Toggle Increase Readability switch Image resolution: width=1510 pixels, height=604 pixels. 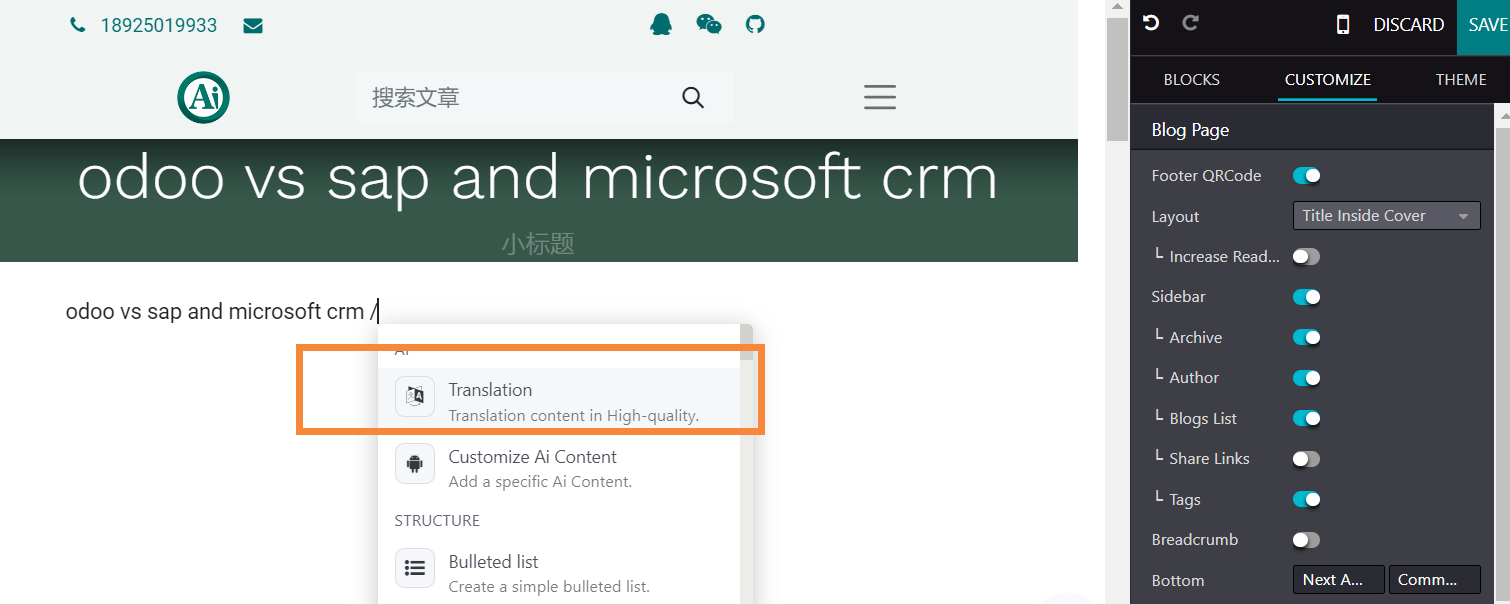[x=1307, y=257]
